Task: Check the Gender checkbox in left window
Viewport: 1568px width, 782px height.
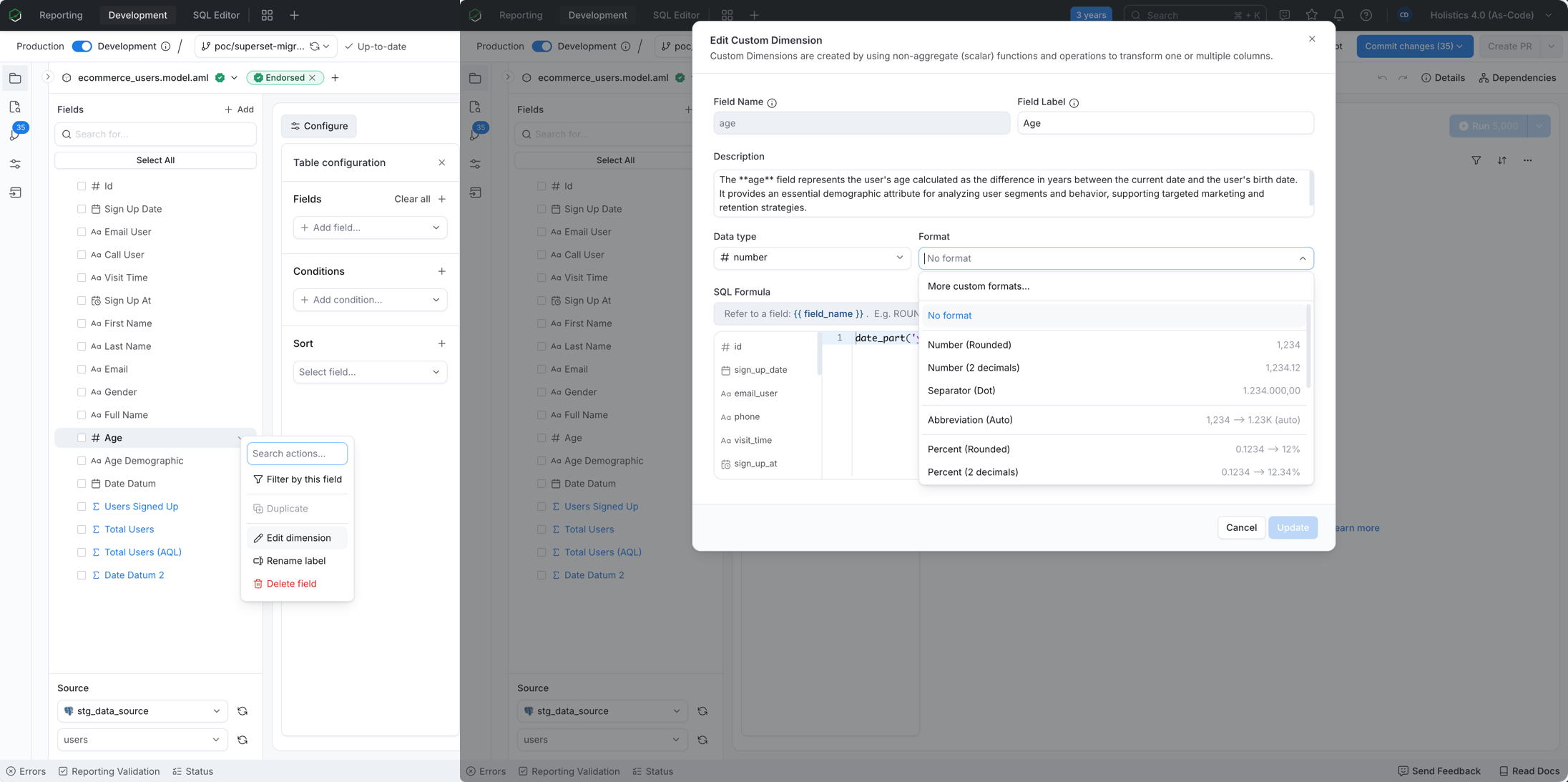Action: click(82, 392)
